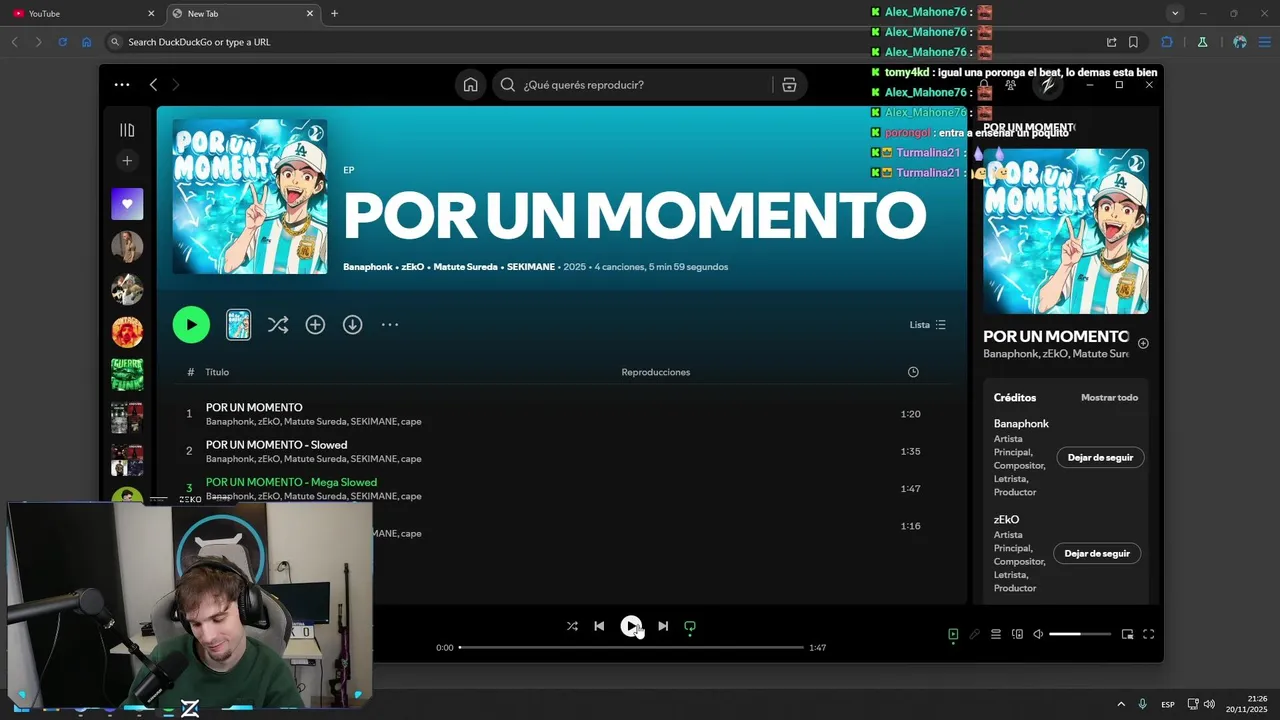1280x720 pixels.
Task: Focus the browser address bar
Action: (600, 42)
